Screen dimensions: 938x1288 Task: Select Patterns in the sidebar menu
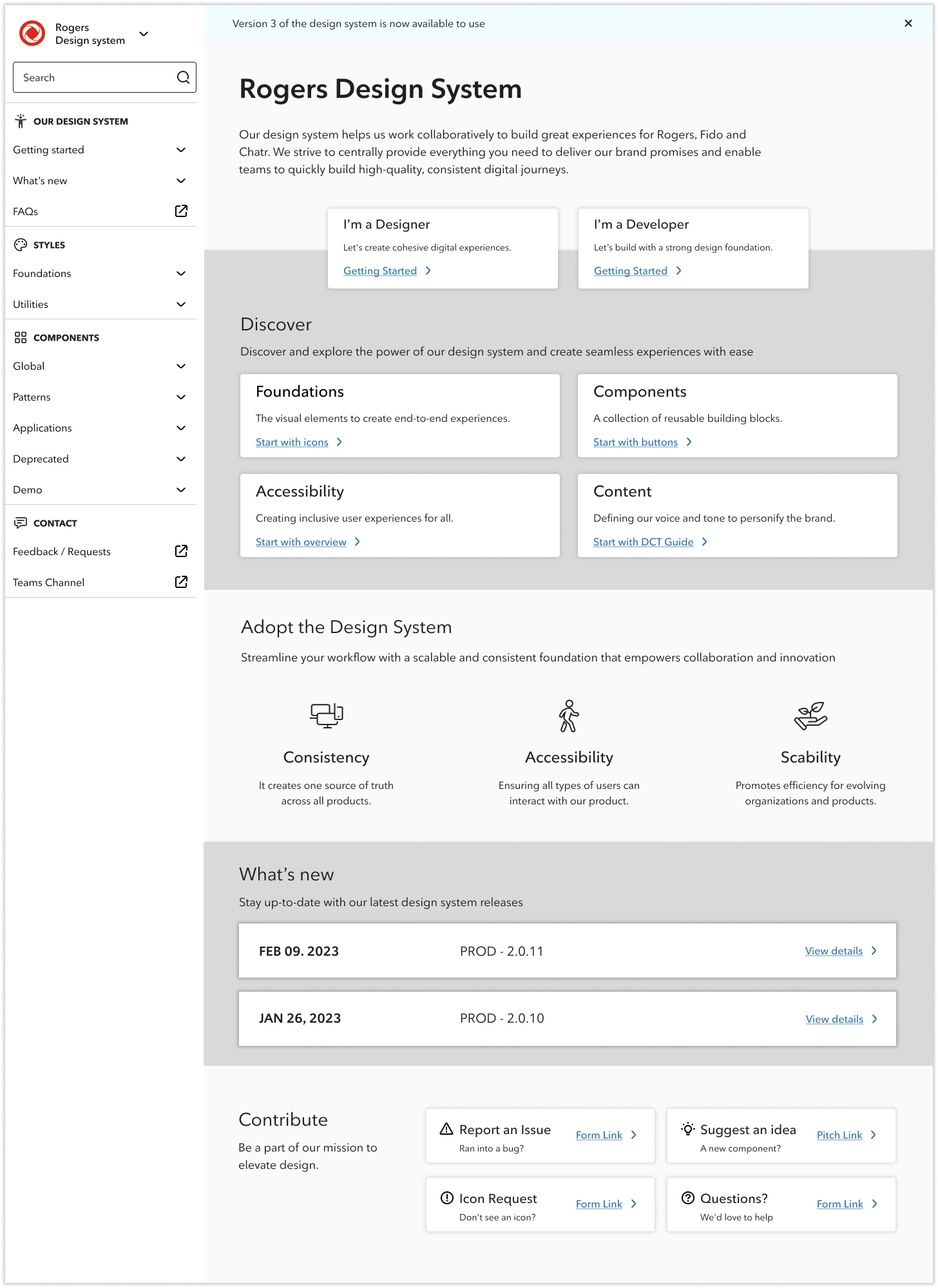click(x=100, y=397)
